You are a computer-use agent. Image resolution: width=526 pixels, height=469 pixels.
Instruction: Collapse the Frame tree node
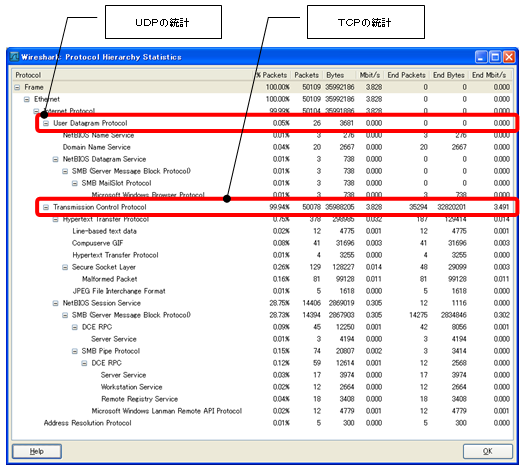(17, 87)
